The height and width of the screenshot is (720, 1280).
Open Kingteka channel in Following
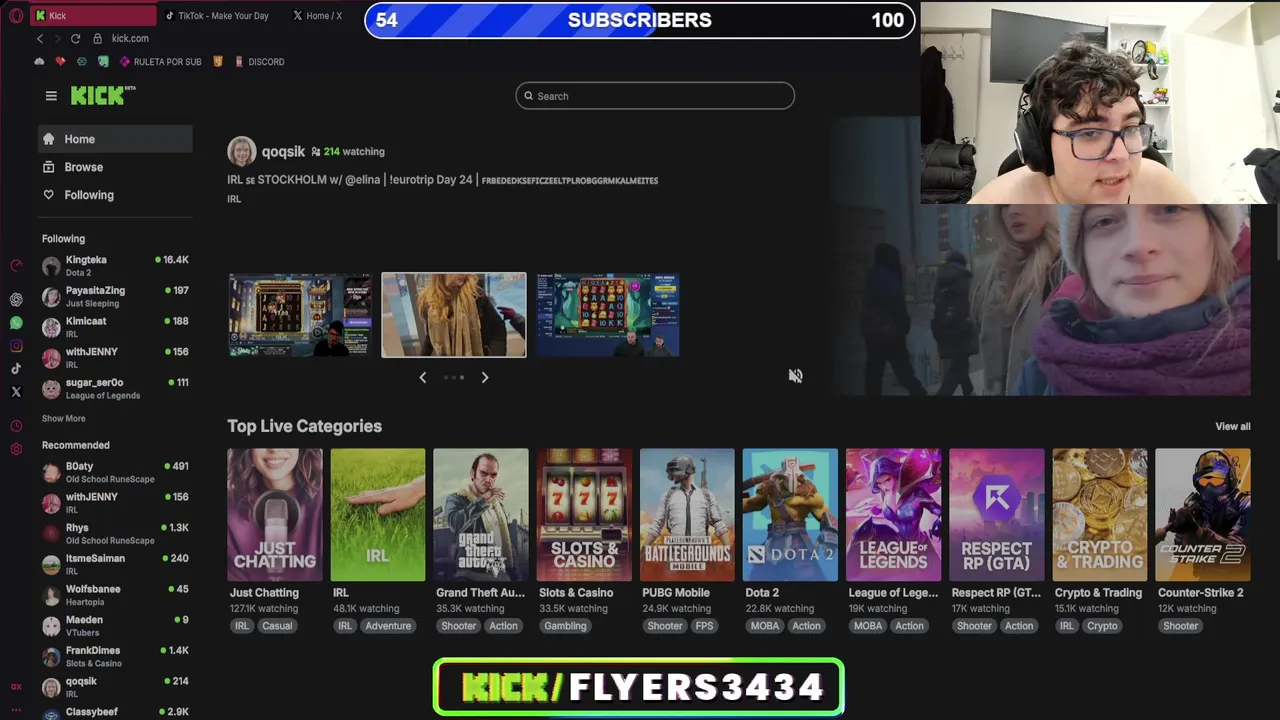[115, 265]
